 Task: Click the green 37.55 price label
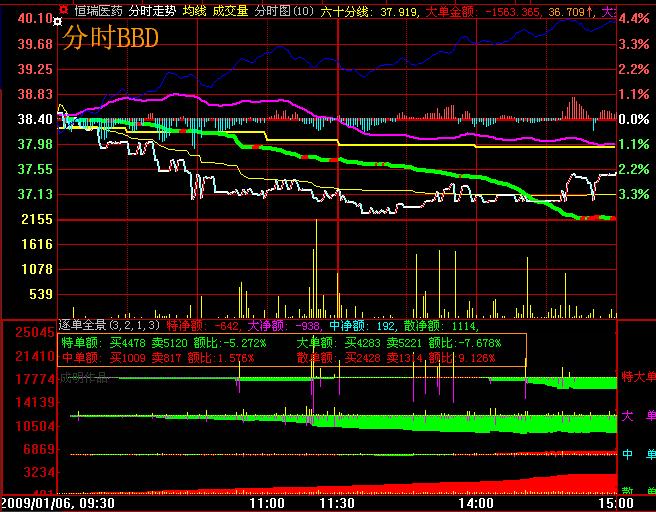pyautogui.click(x=35, y=169)
